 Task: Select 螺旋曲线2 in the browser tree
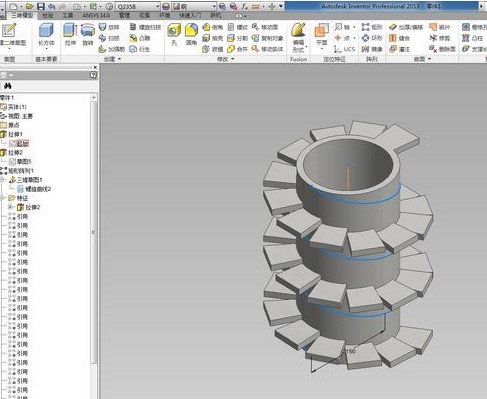[34, 189]
